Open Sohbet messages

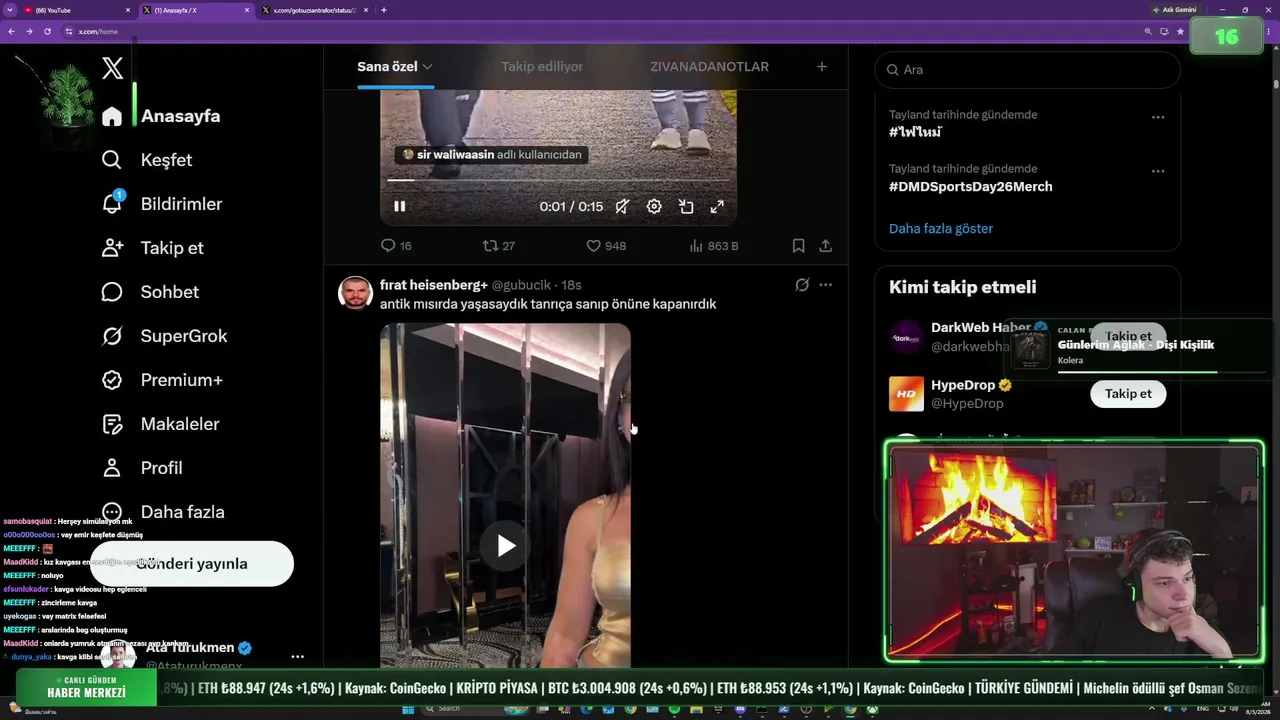coord(150,292)
